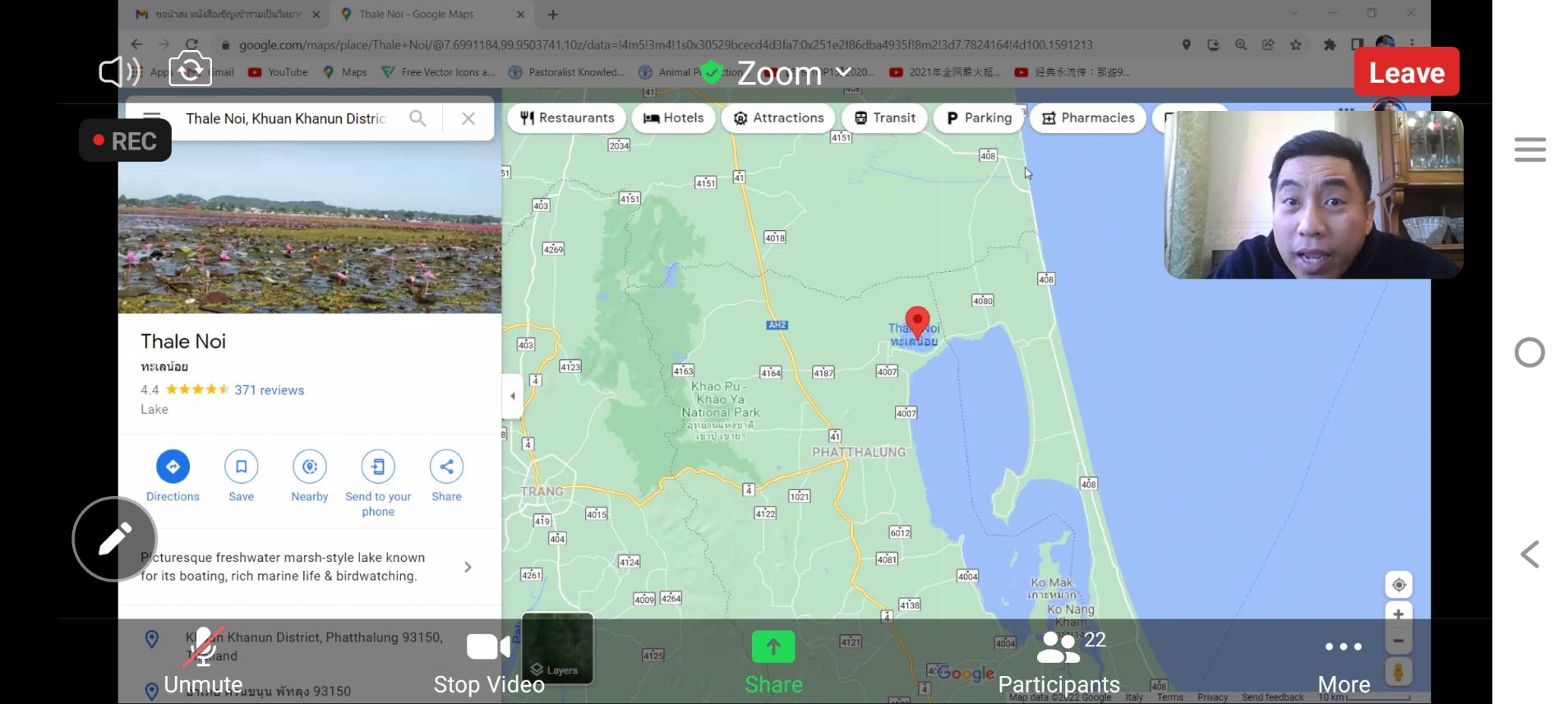The height and width of the screenshot is (704, 1568).
Task: Click the Directions icon for Thale Noi
Action: point(173,467)
